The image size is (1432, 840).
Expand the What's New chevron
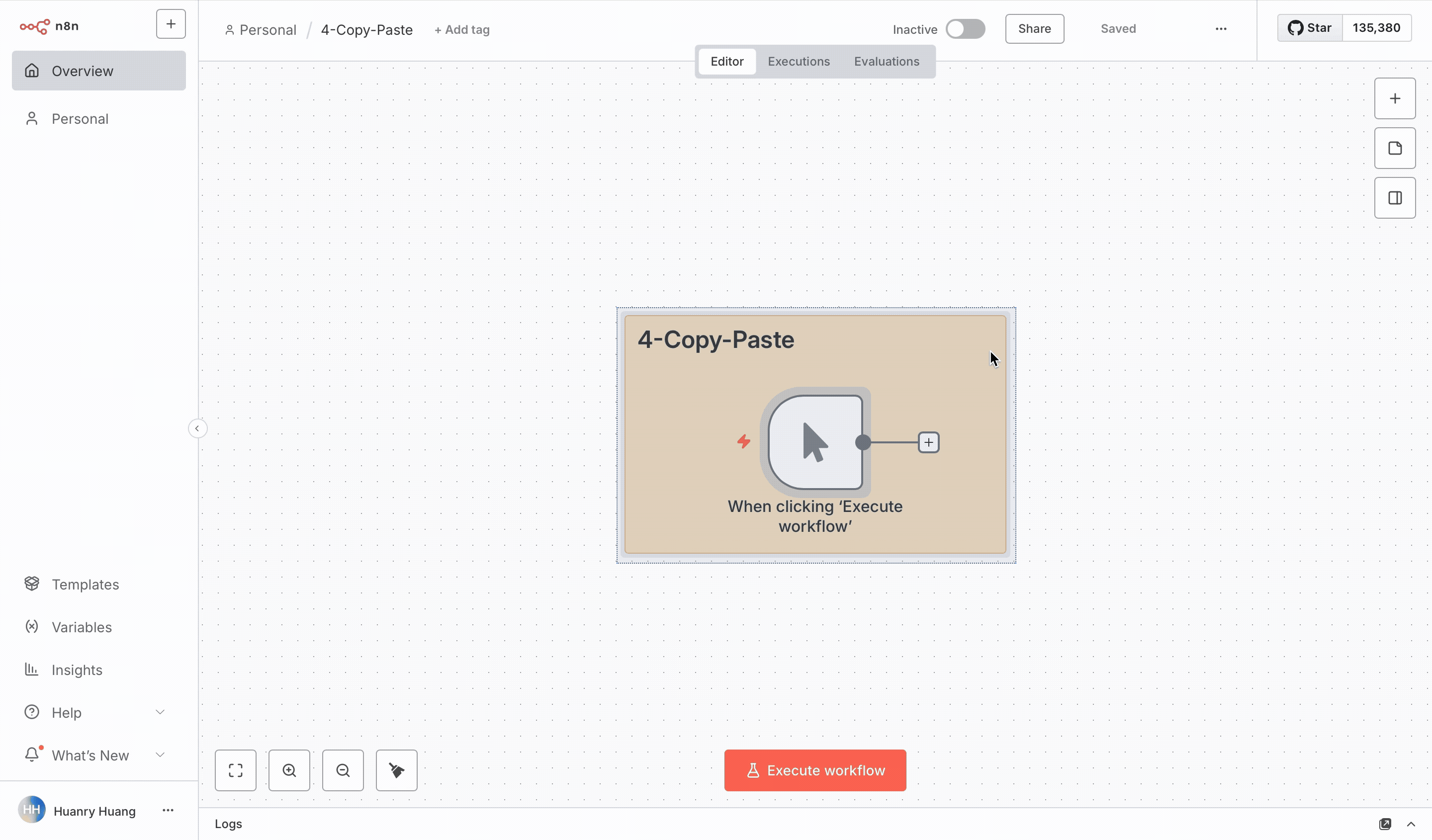[x=160, y=755]
